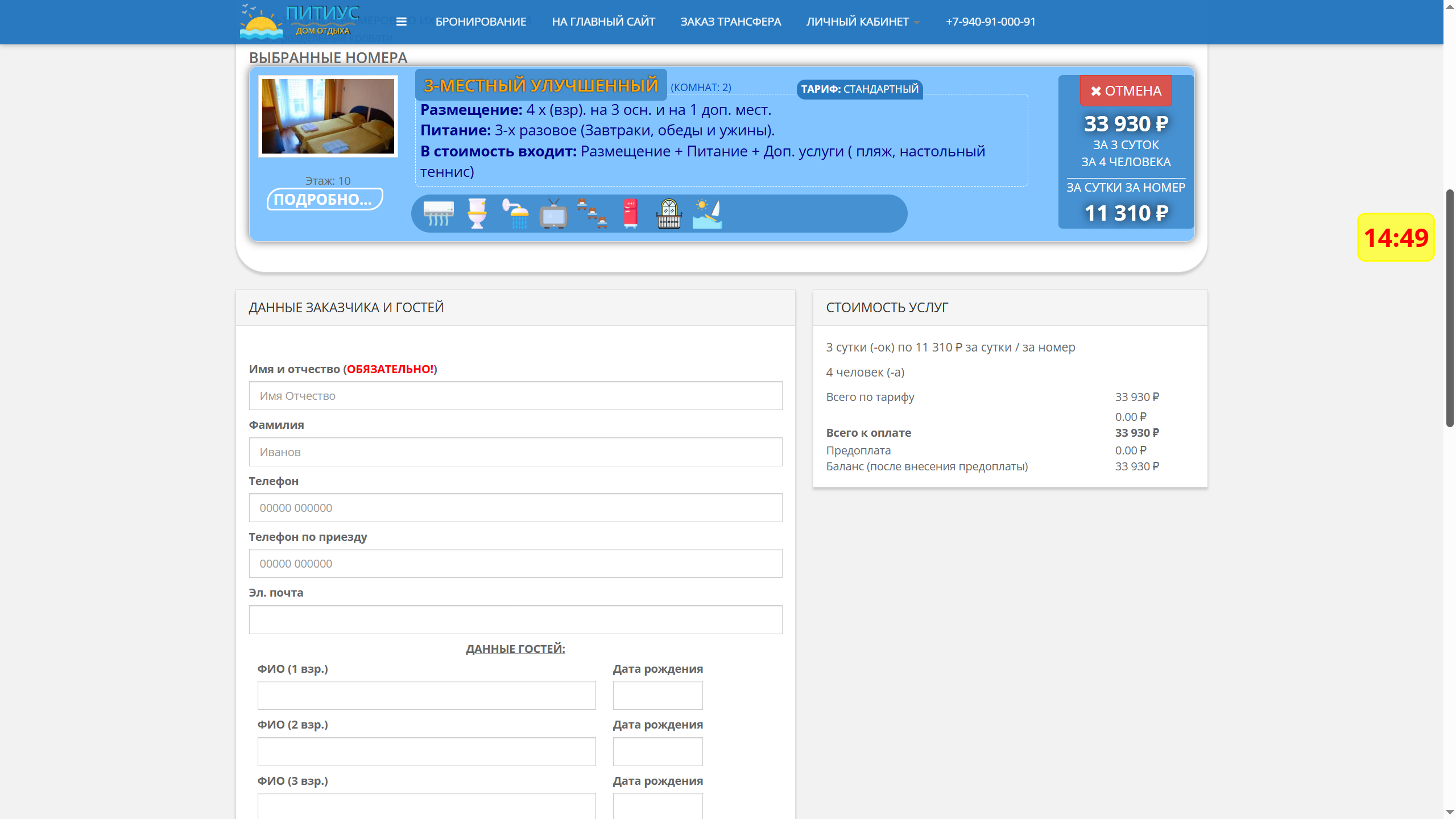1456x819 pixels.
Task: Click the 33 930 ₽ total price
Action: (1126, 123)
